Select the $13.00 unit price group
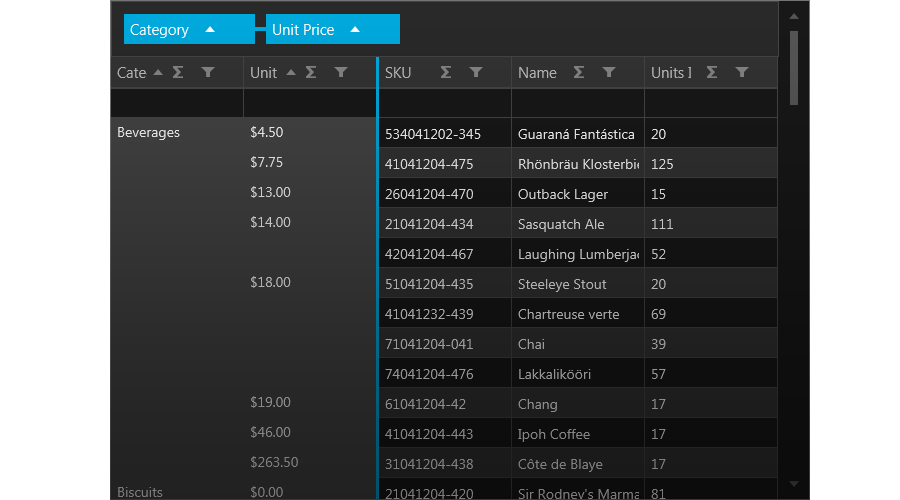 click(x=310, y=192)
